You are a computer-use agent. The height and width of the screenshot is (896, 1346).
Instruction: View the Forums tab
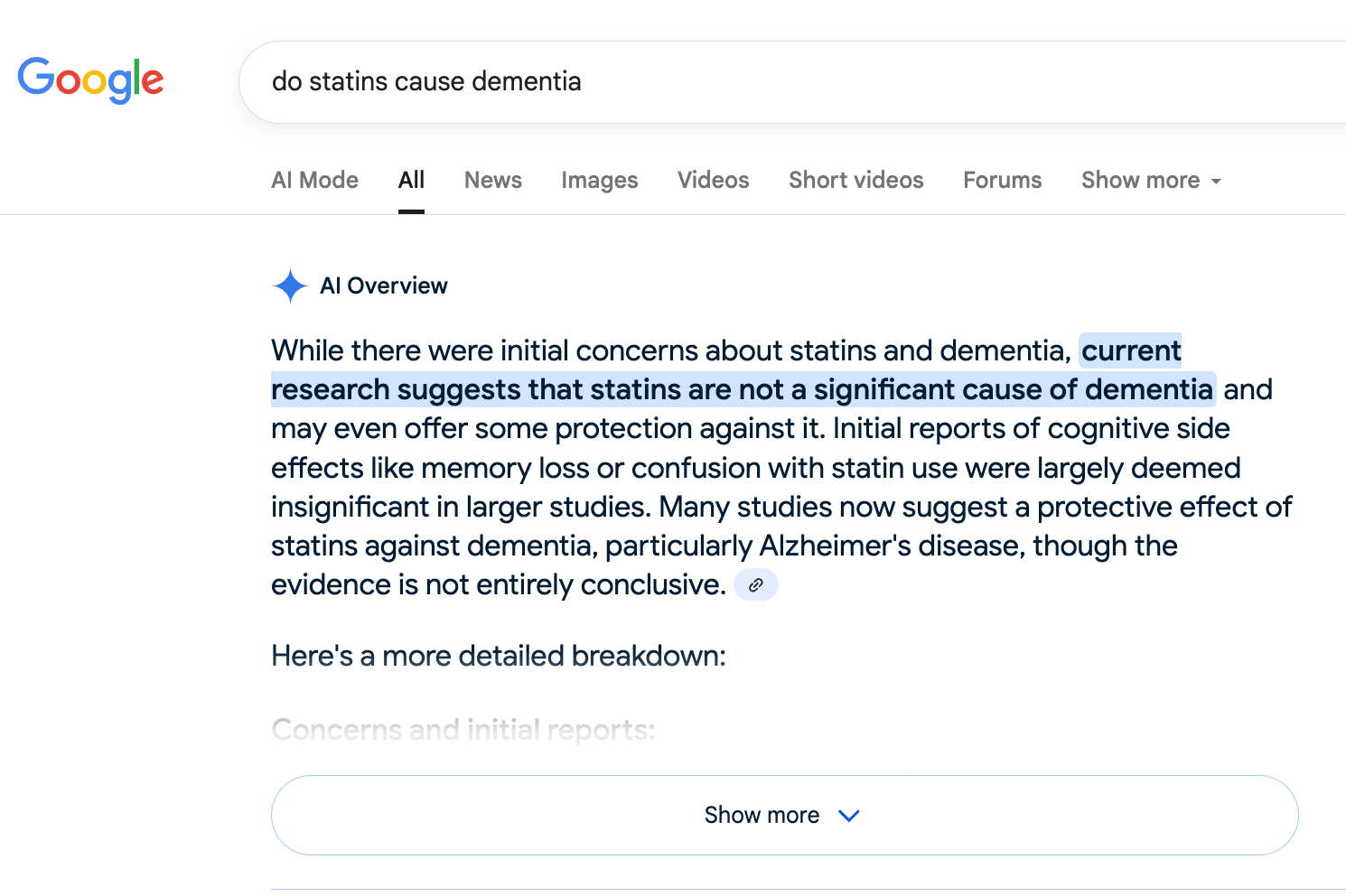click(x=1002, y=181)
